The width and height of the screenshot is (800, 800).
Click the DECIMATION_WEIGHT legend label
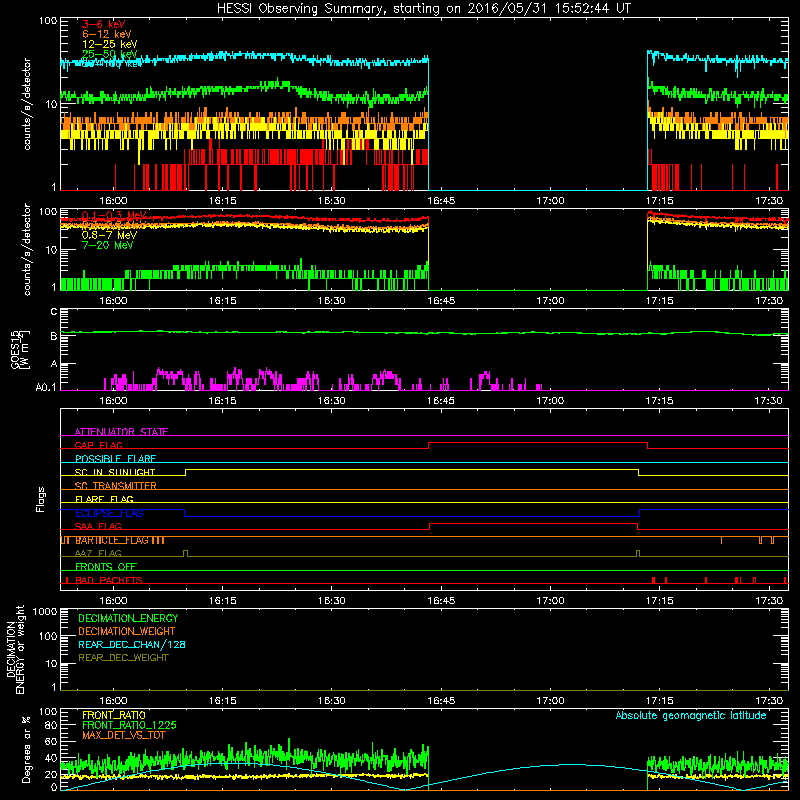tap(127, 631)
